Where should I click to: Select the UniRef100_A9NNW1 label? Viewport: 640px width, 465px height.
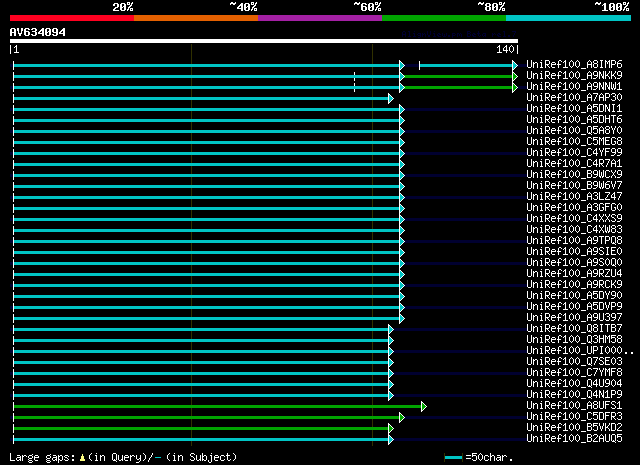(574, 87)
